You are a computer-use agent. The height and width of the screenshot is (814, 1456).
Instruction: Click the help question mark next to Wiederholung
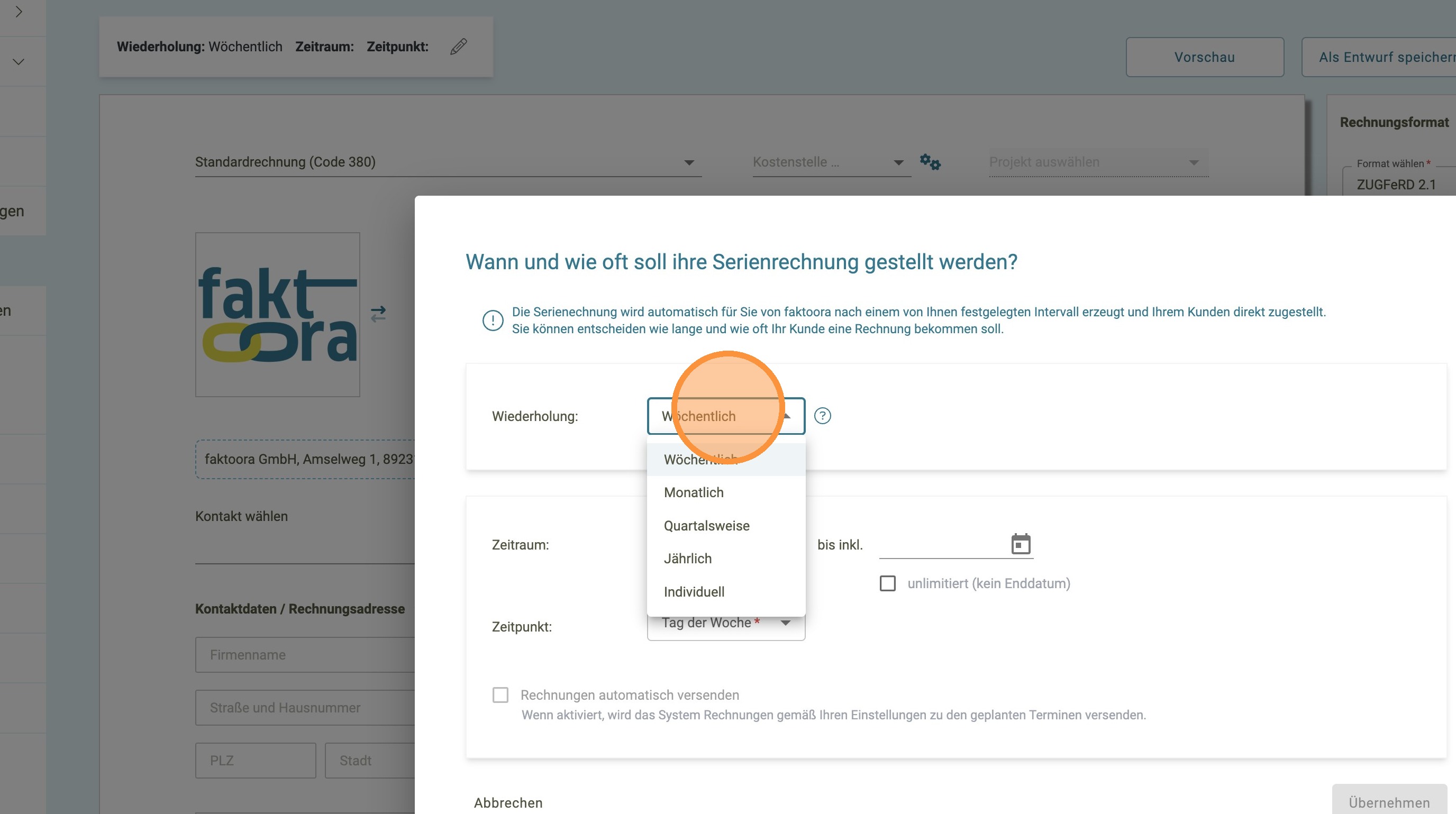(x=822, y=416)
